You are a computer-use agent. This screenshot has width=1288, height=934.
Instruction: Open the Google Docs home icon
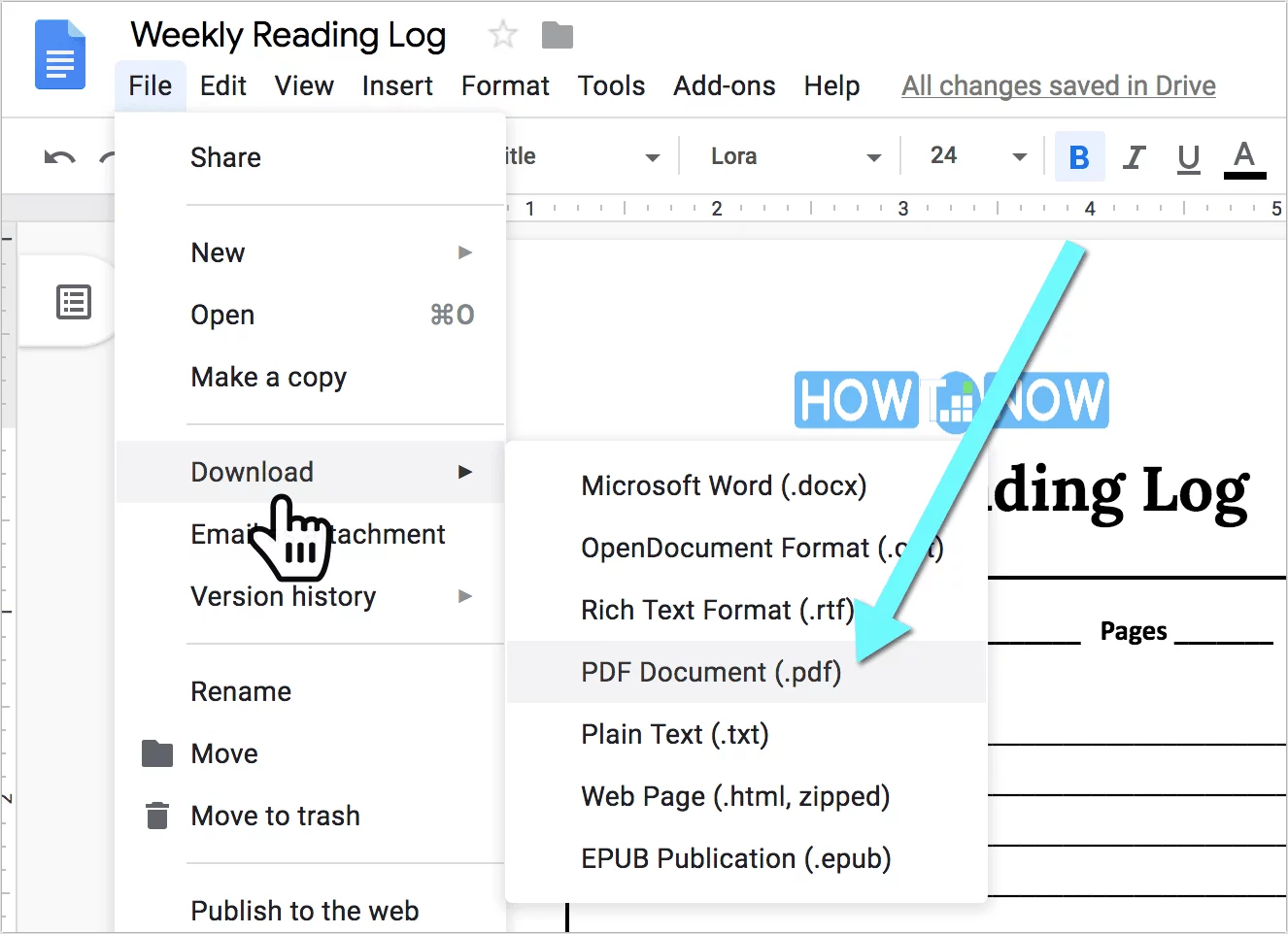(60, 54)
